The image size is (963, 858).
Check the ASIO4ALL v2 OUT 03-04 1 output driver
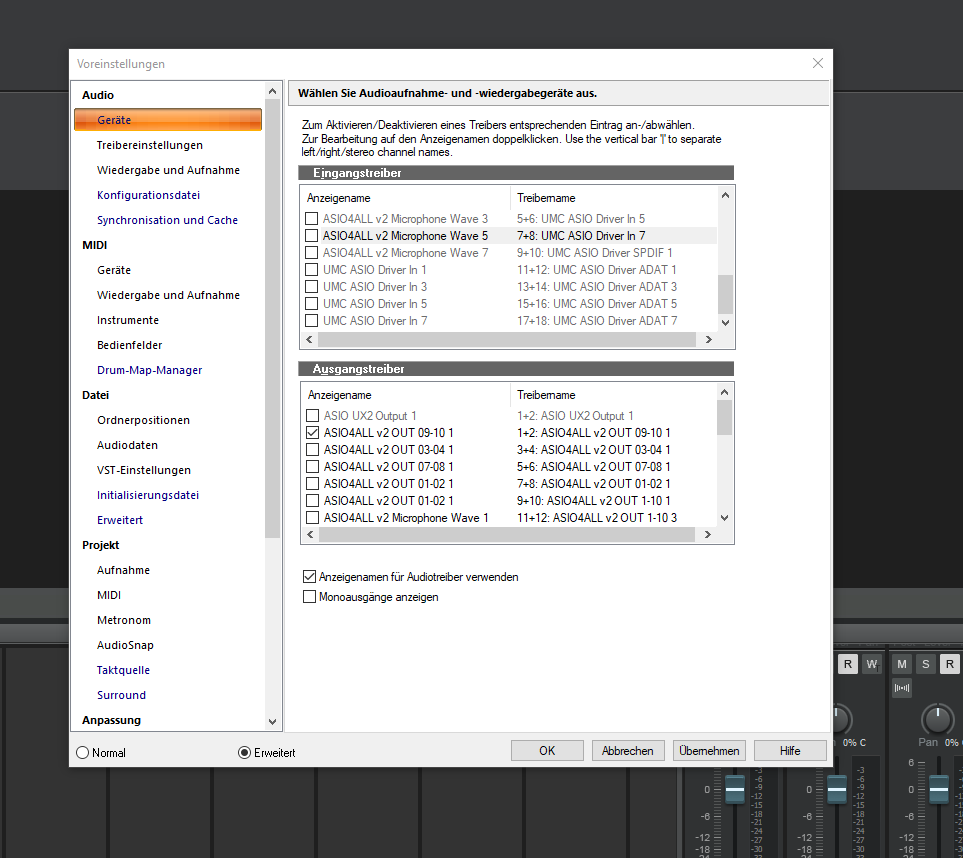(313, 450)
